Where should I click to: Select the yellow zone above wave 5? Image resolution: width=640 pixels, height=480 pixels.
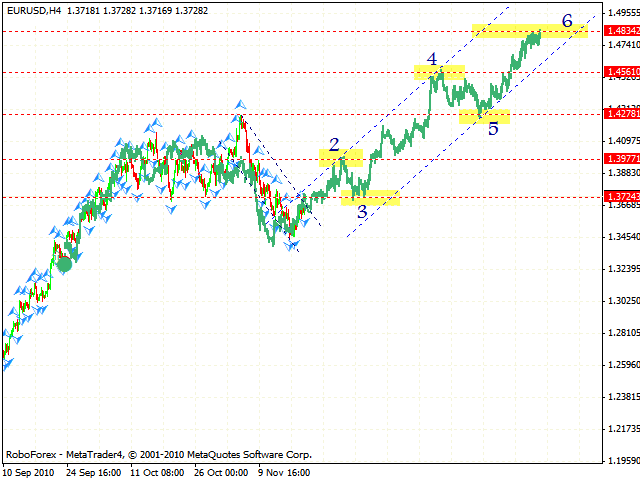coord(485,116)
